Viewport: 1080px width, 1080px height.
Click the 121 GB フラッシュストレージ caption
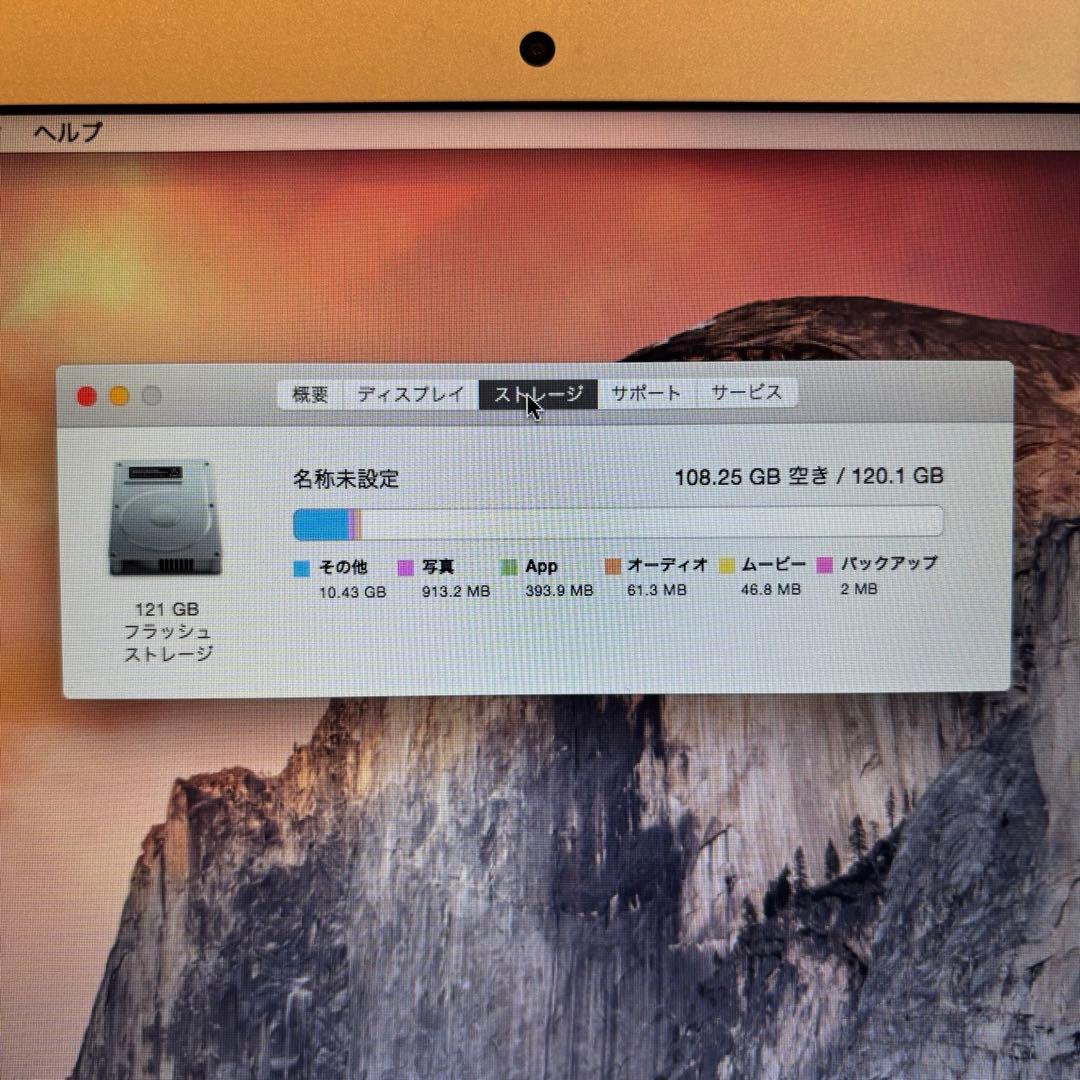[x=166, y=631]
